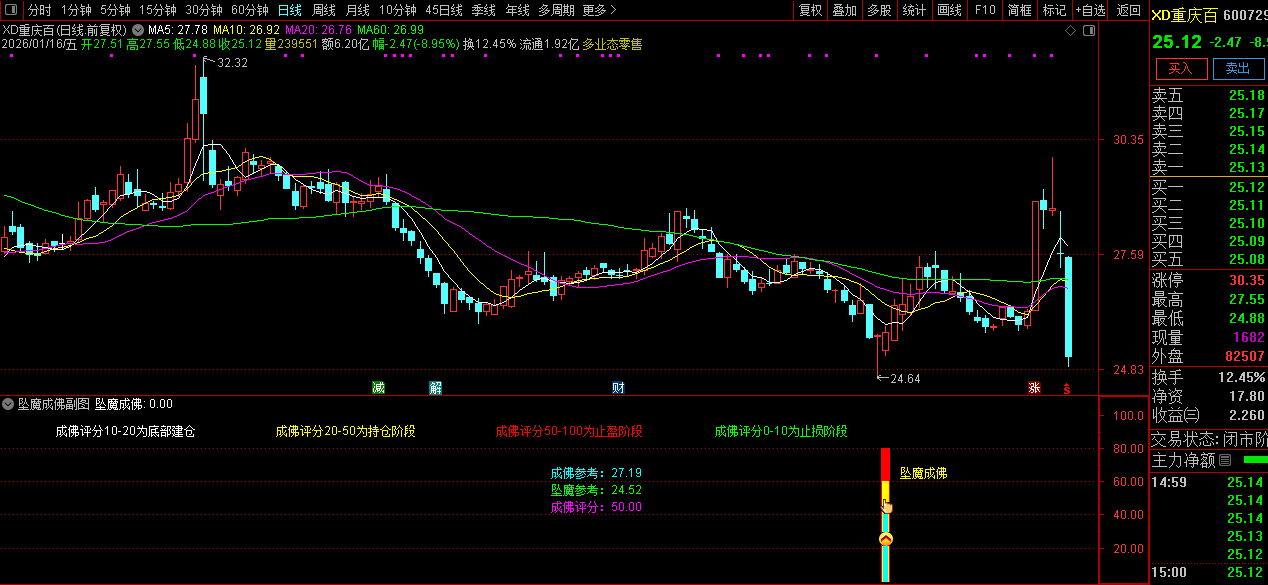Select the 60分钟 period tab
This screenshot has width=1268, height=585.
249,10
